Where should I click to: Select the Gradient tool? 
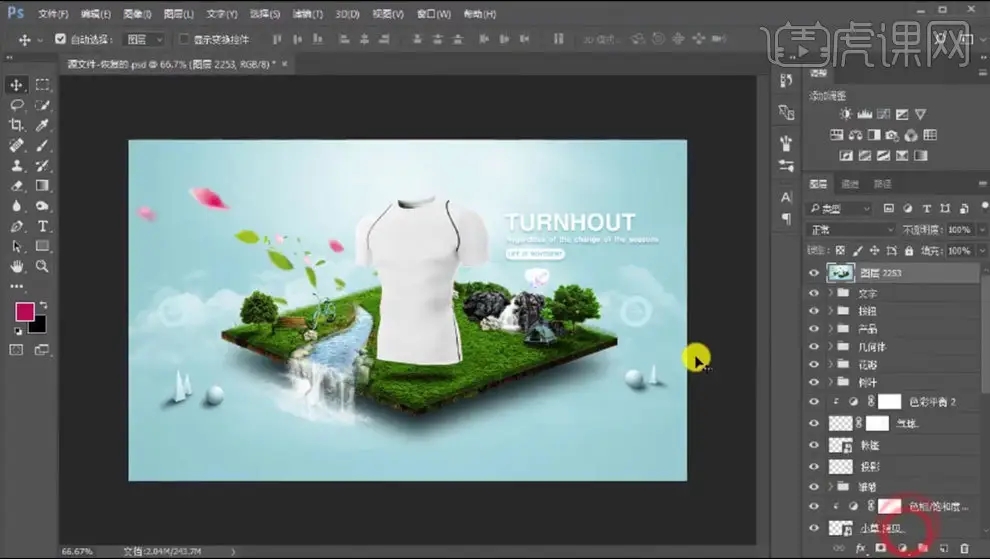[42, 186]
